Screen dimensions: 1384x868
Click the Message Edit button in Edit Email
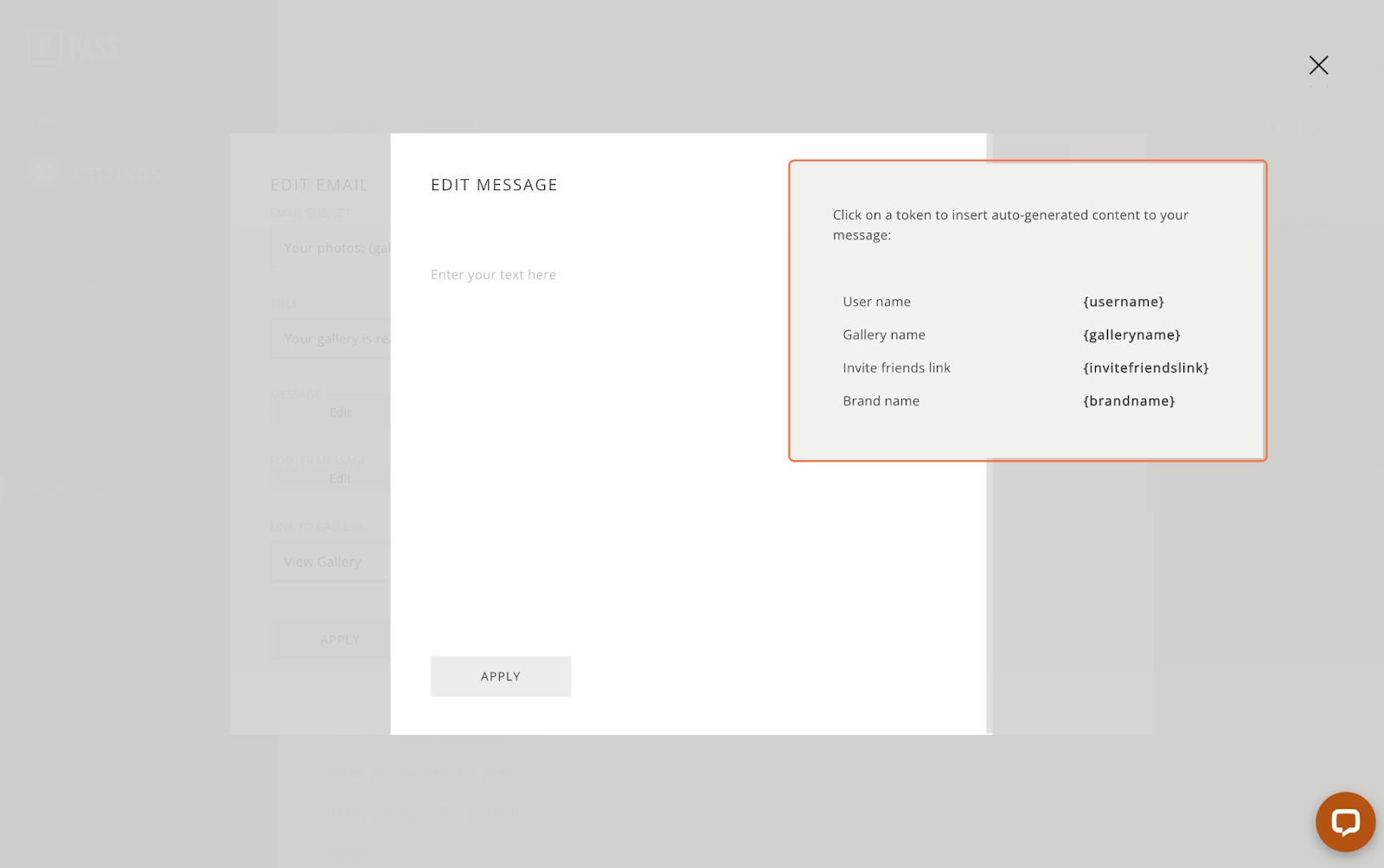click(330, 412)
